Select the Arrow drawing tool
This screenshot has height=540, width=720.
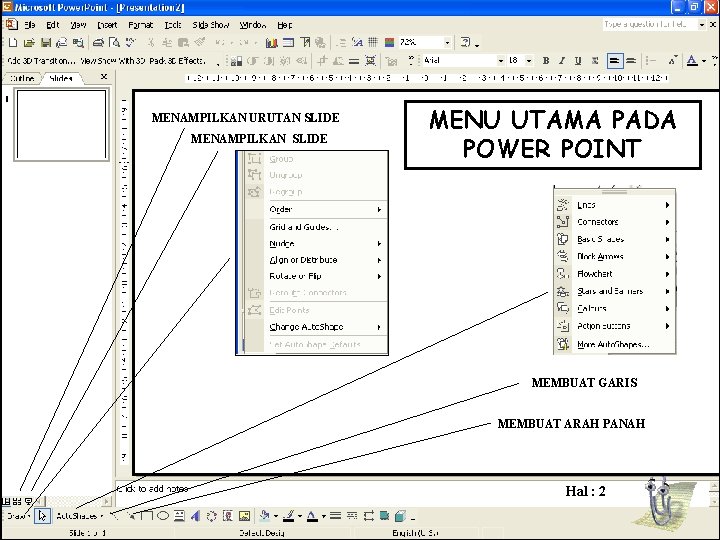tap(131, 516)
